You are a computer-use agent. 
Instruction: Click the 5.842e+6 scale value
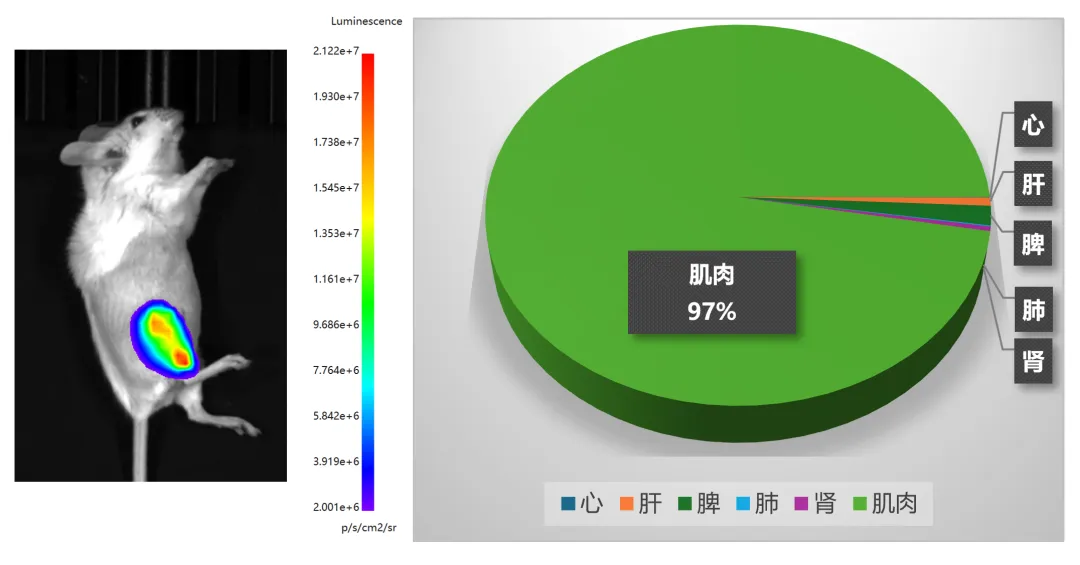click(x=336, y=415)
